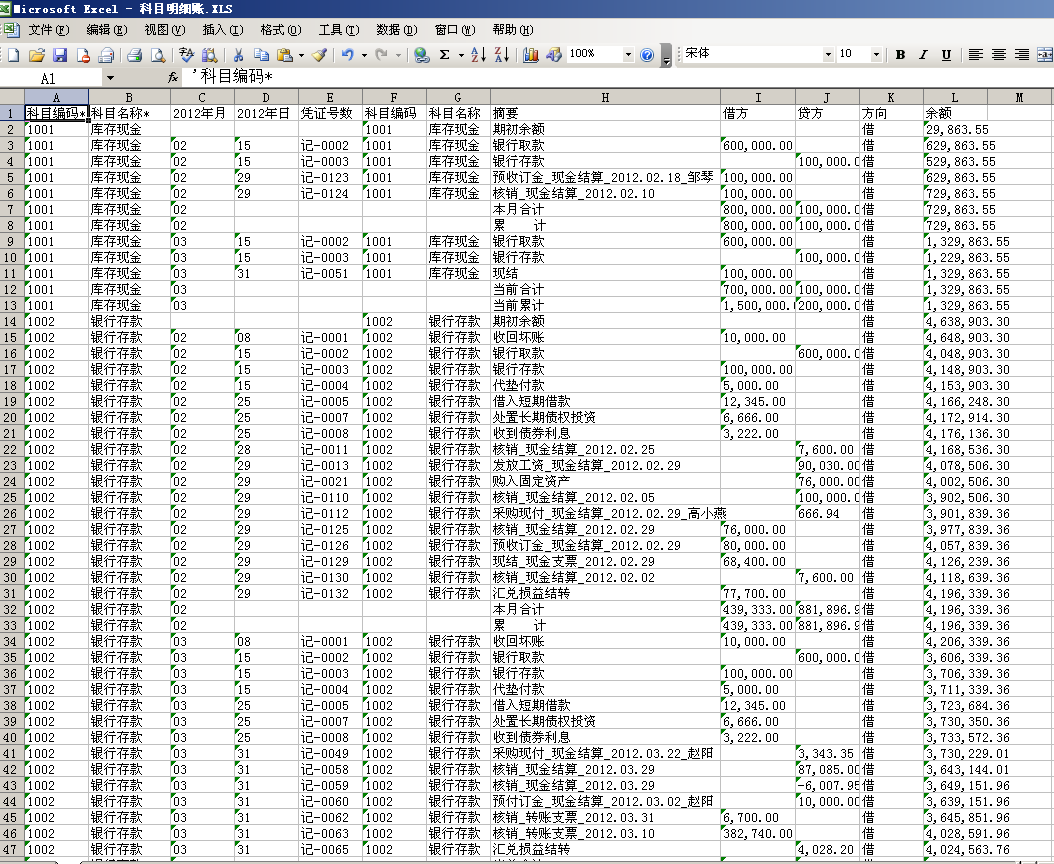The height and width of the screenshot is (864, 1054).
Task: Toggle Italic formatting
Action: [x=922, y=55]
